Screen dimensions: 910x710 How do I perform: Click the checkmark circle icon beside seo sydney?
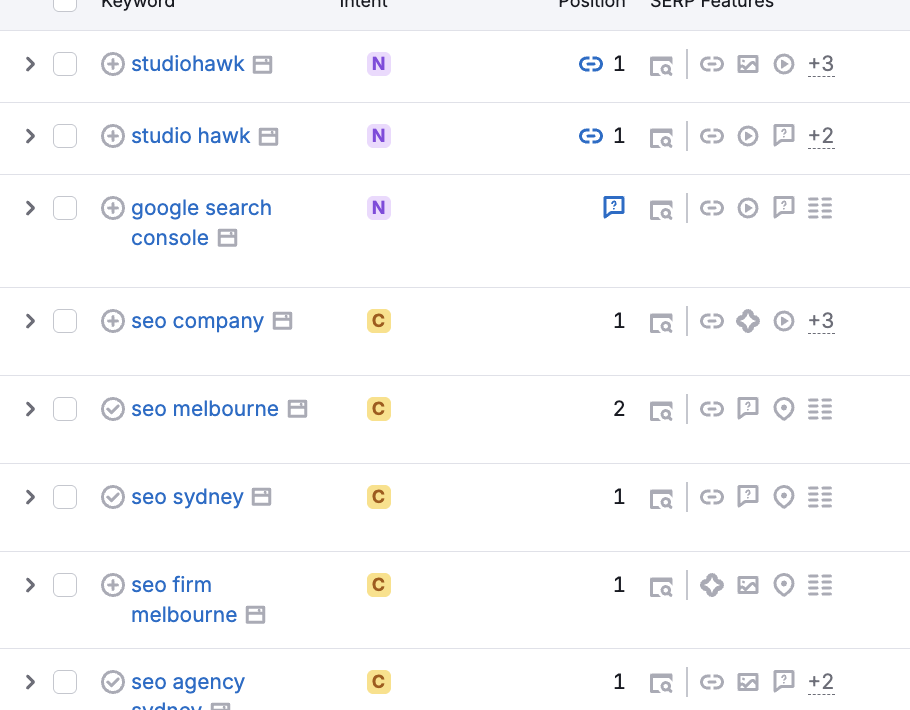[x=113, y=497]
